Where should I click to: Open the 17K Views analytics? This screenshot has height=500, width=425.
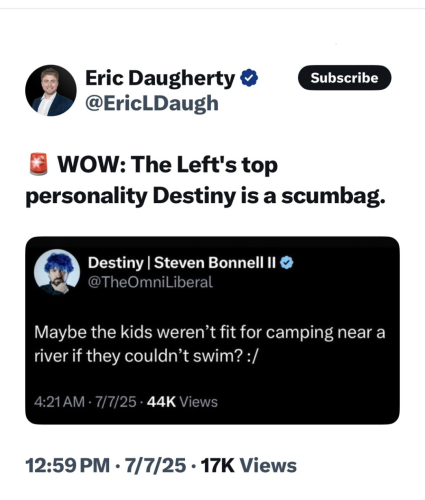pyautogui.click(x=249, y=466)
